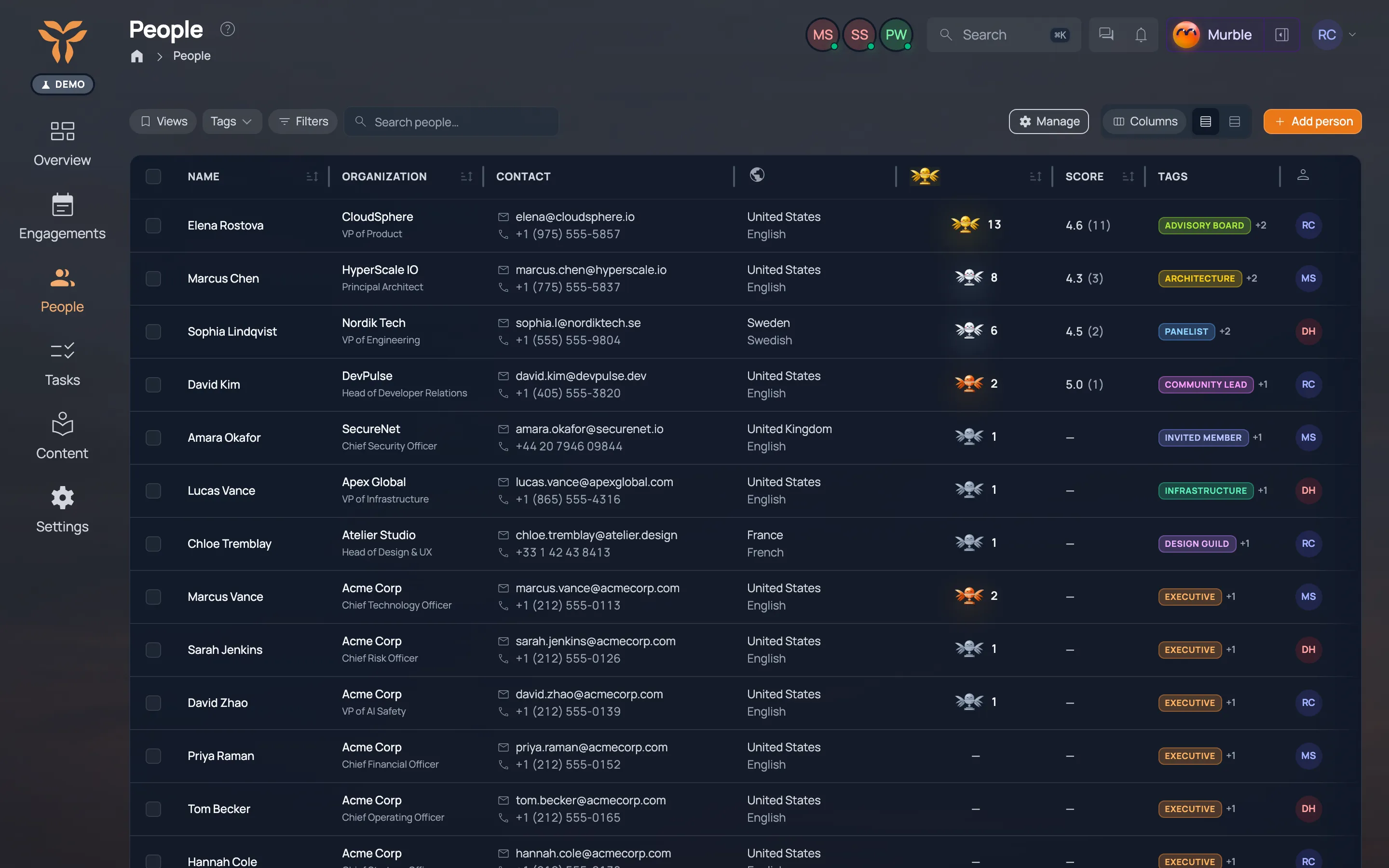Viewport: 1389px width, 868px height.
Task: Click the owner person column header icon
Action: click(1303, 175)
